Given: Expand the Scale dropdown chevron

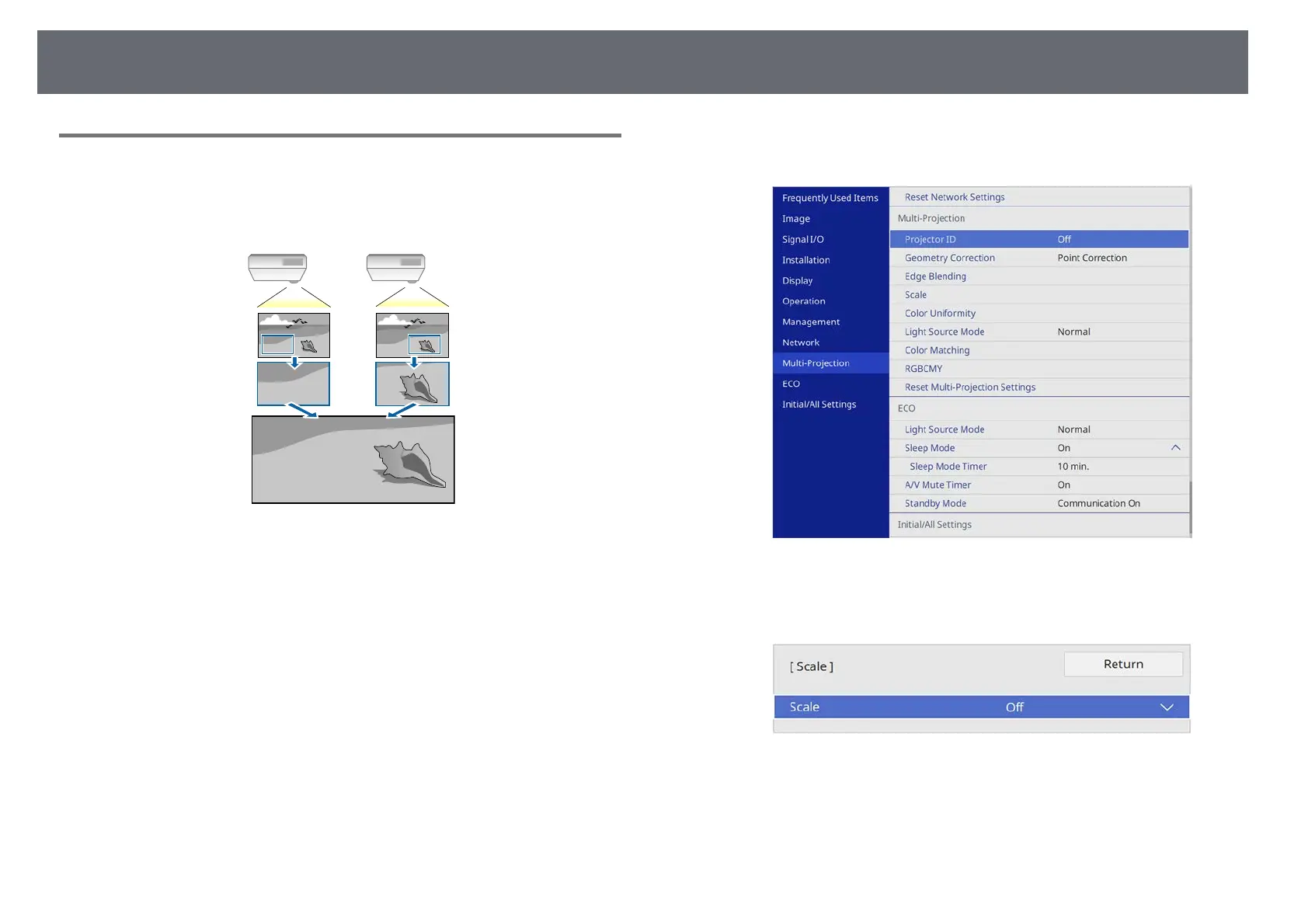Looking at the screenshot, I should [x=1167, y=707].
